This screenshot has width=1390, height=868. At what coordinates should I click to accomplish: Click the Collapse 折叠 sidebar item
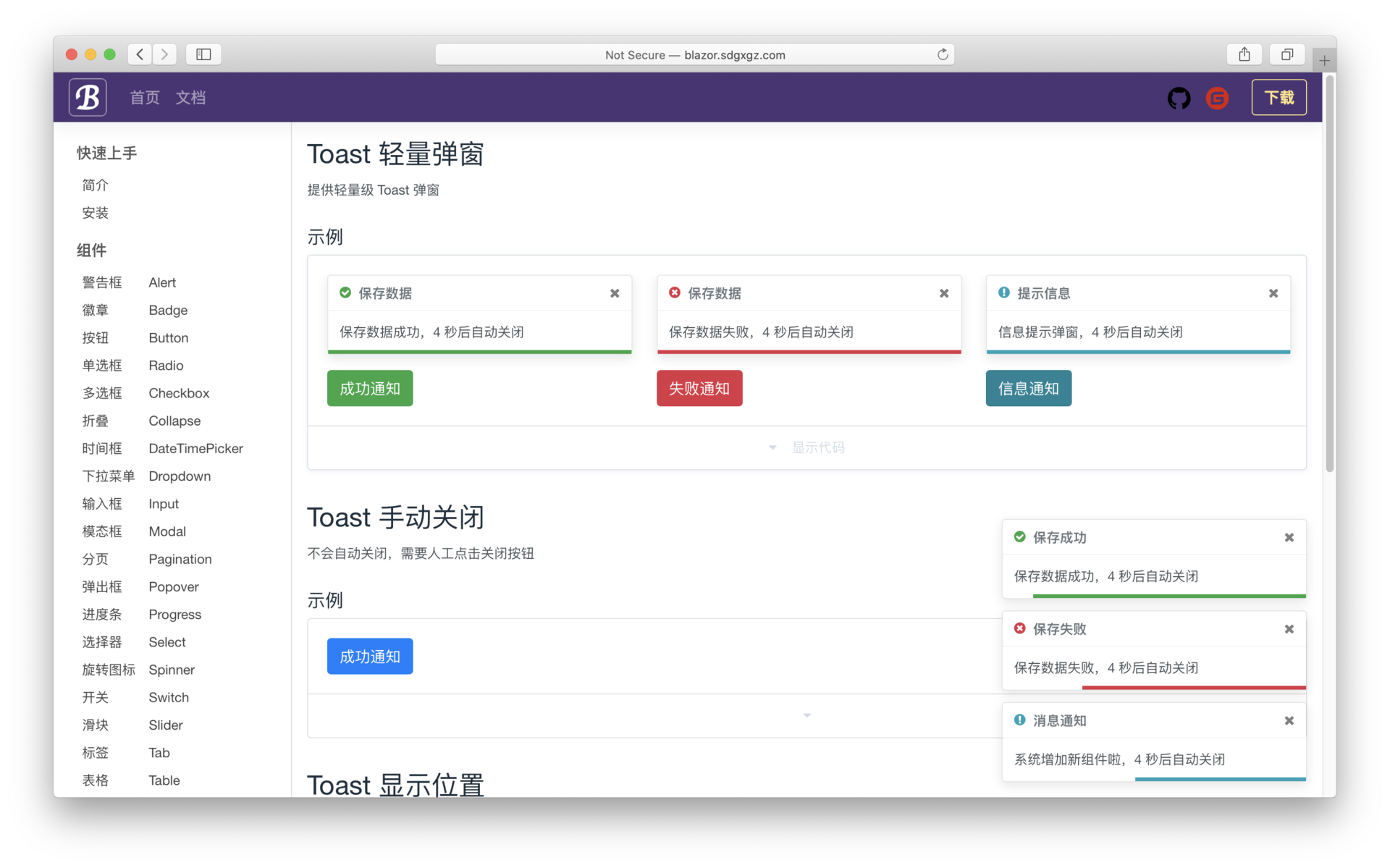tap(139, 420)
